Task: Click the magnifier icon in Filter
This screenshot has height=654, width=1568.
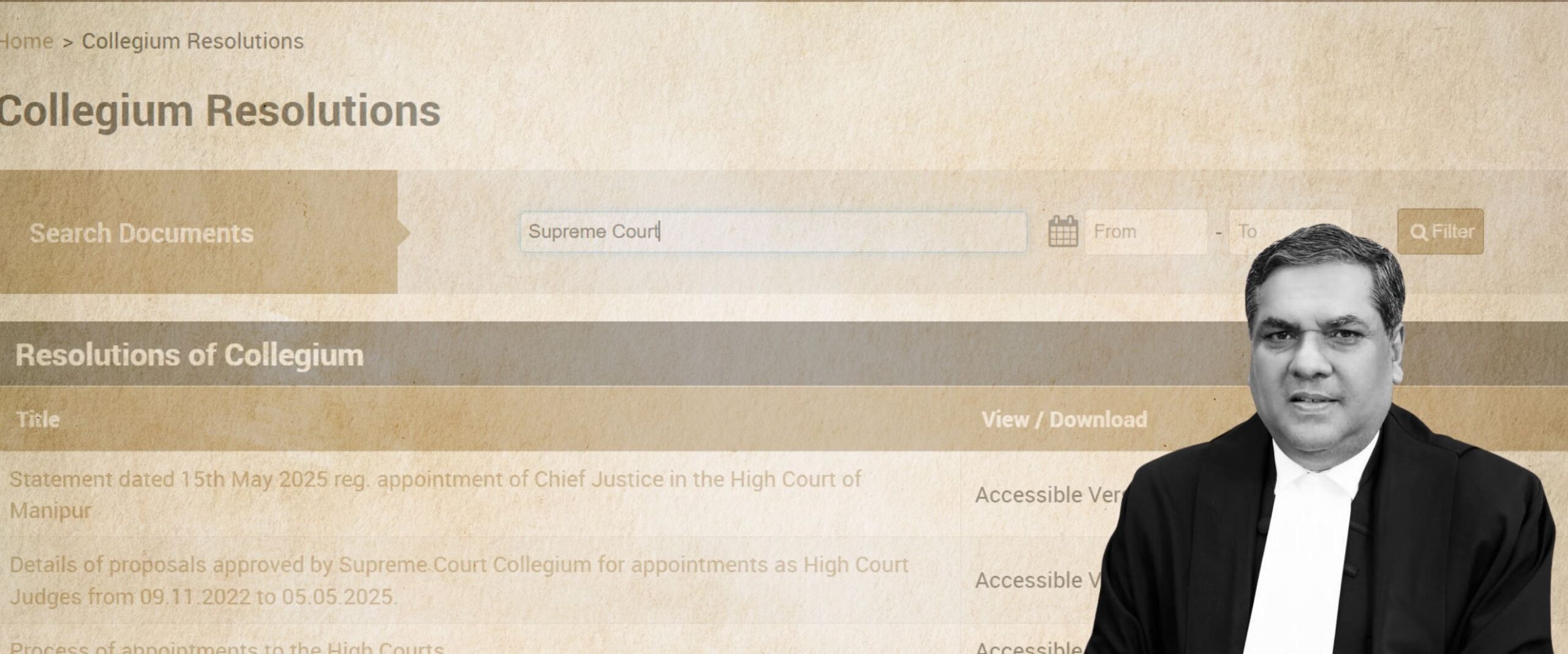Action: (x=1419, y=232)
